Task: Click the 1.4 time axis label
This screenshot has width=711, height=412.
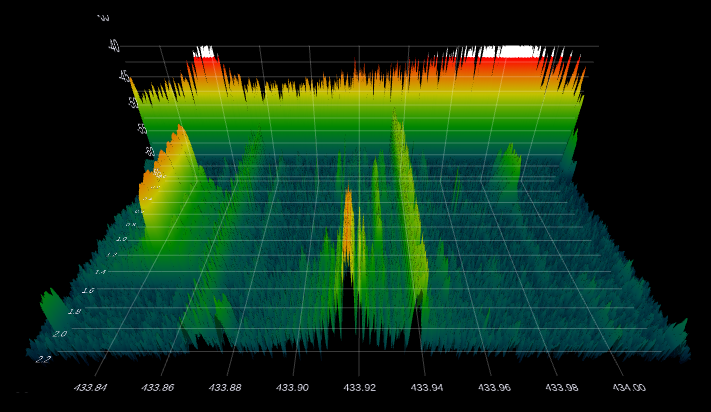Action: pyautogui.click(x=99, y=271)
